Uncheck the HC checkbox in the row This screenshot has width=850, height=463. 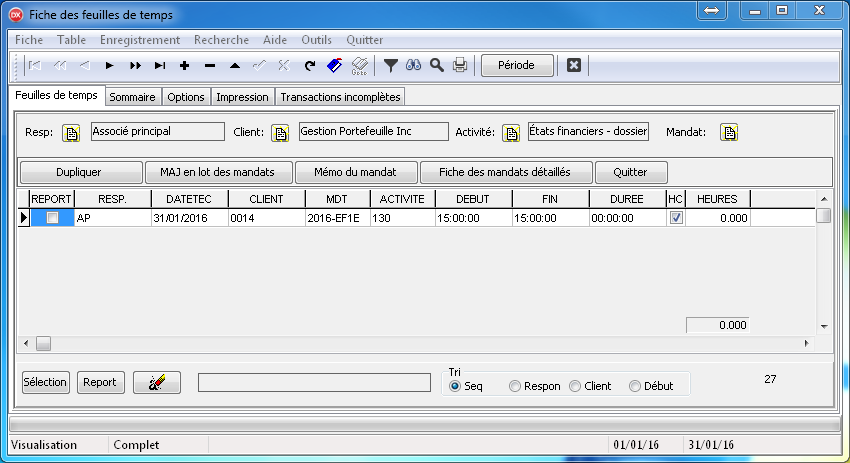(676, 218)
